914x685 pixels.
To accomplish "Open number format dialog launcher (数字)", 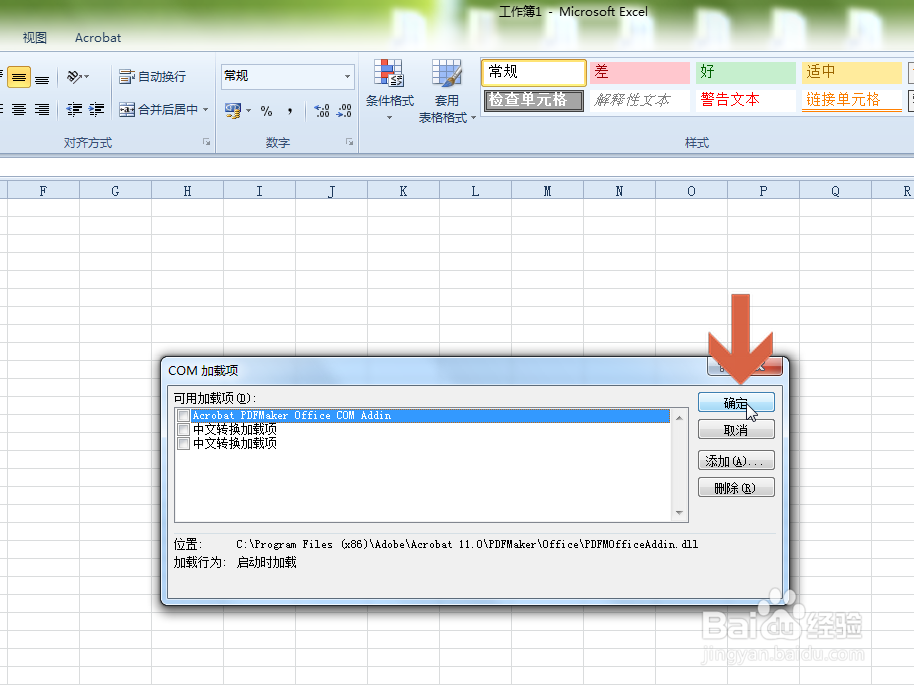I will [x=349, y=142].
